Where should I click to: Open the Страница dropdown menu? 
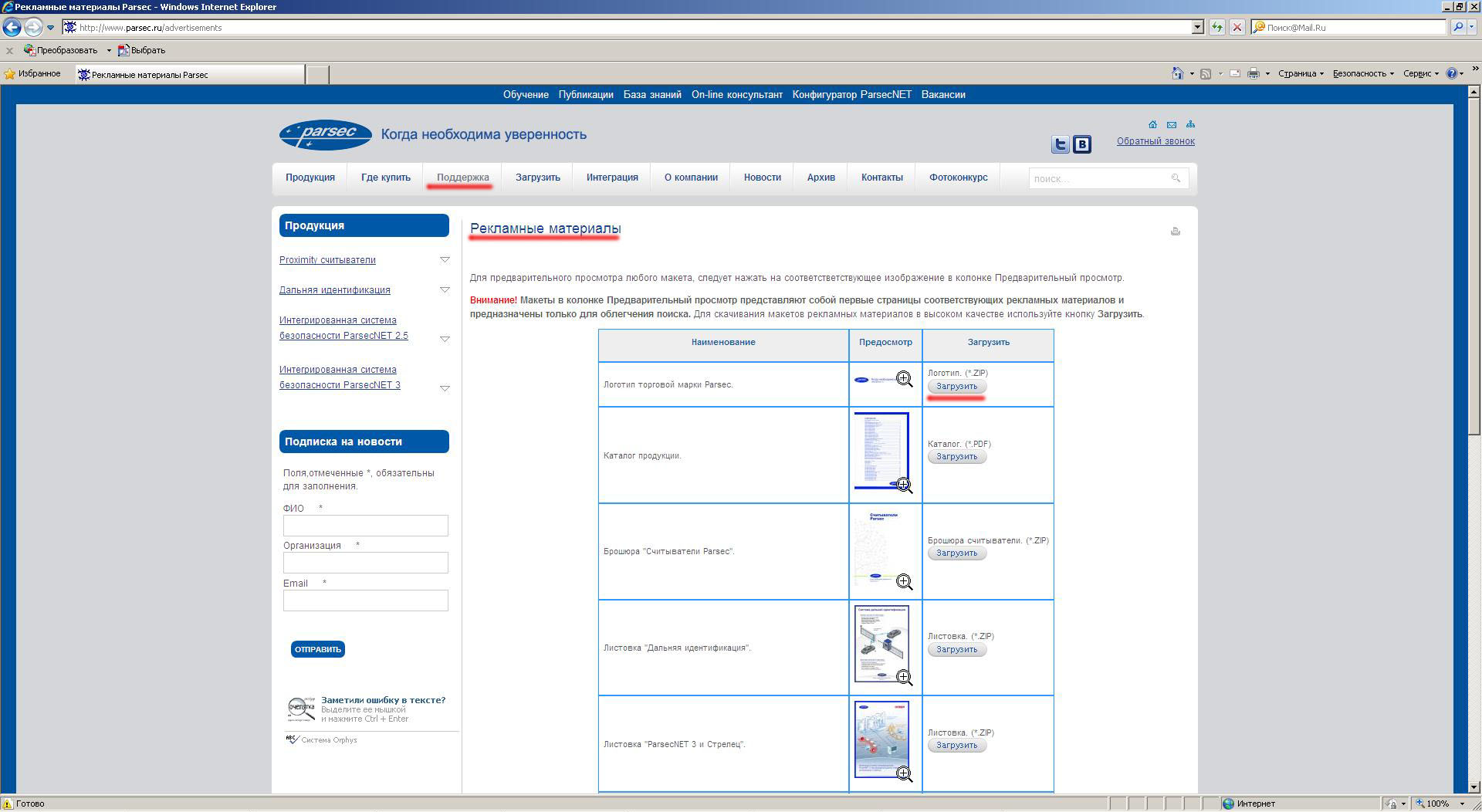tap(1301, 73)
